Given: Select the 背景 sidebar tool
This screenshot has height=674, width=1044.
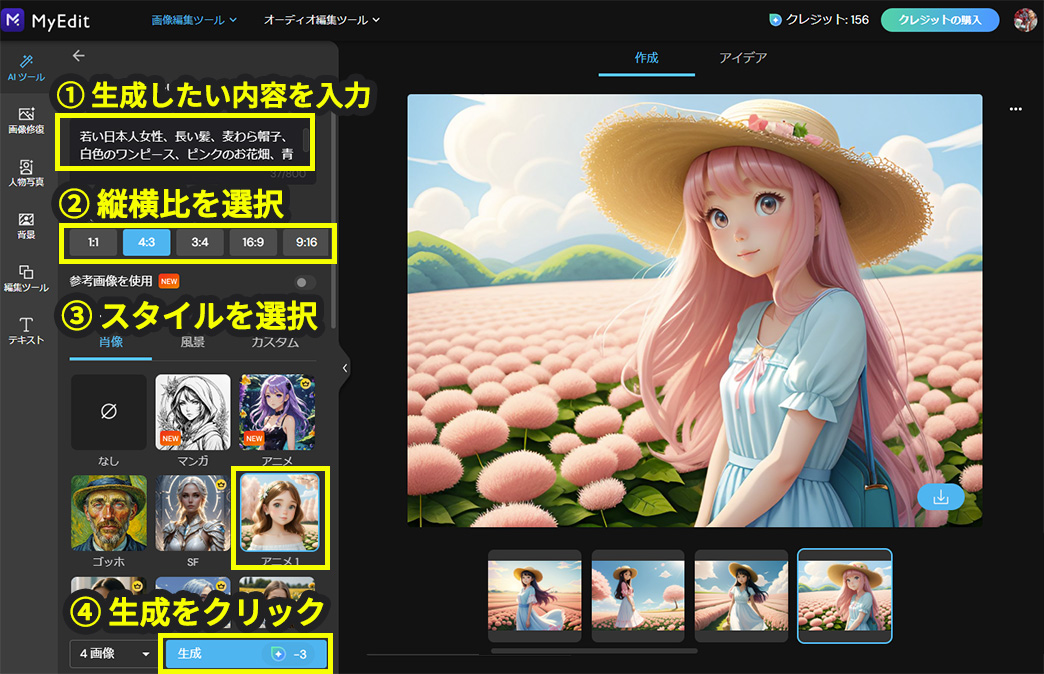Looking at the screenshot, I should (27, 226).
